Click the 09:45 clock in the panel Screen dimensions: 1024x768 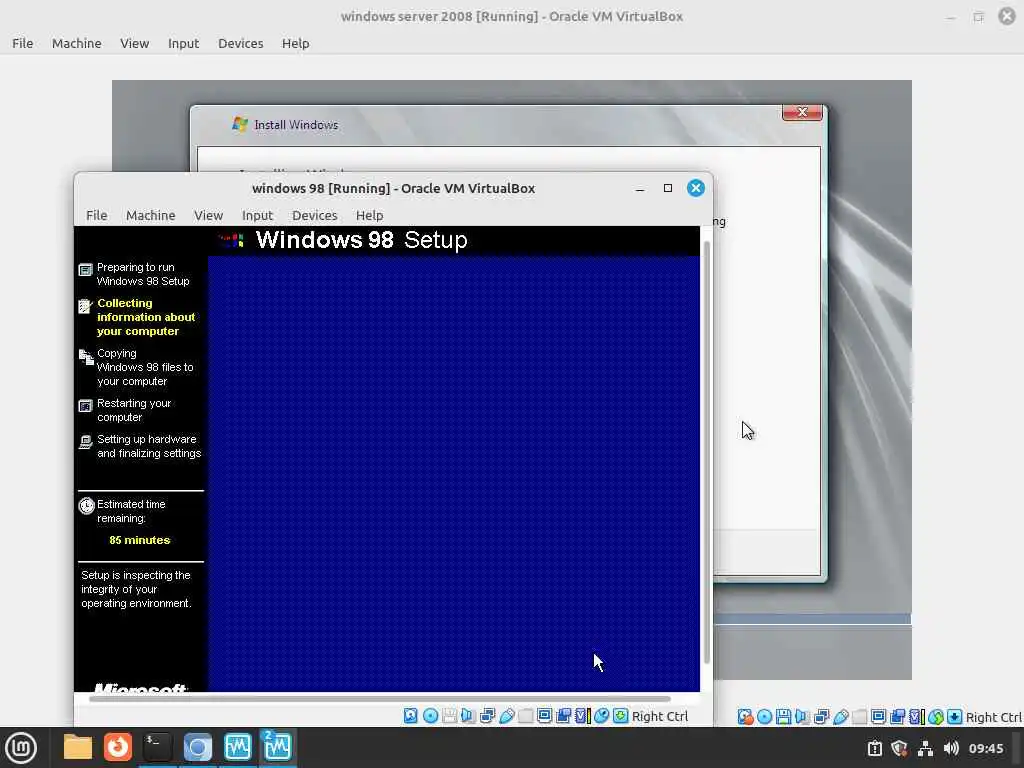click(985, 748)
